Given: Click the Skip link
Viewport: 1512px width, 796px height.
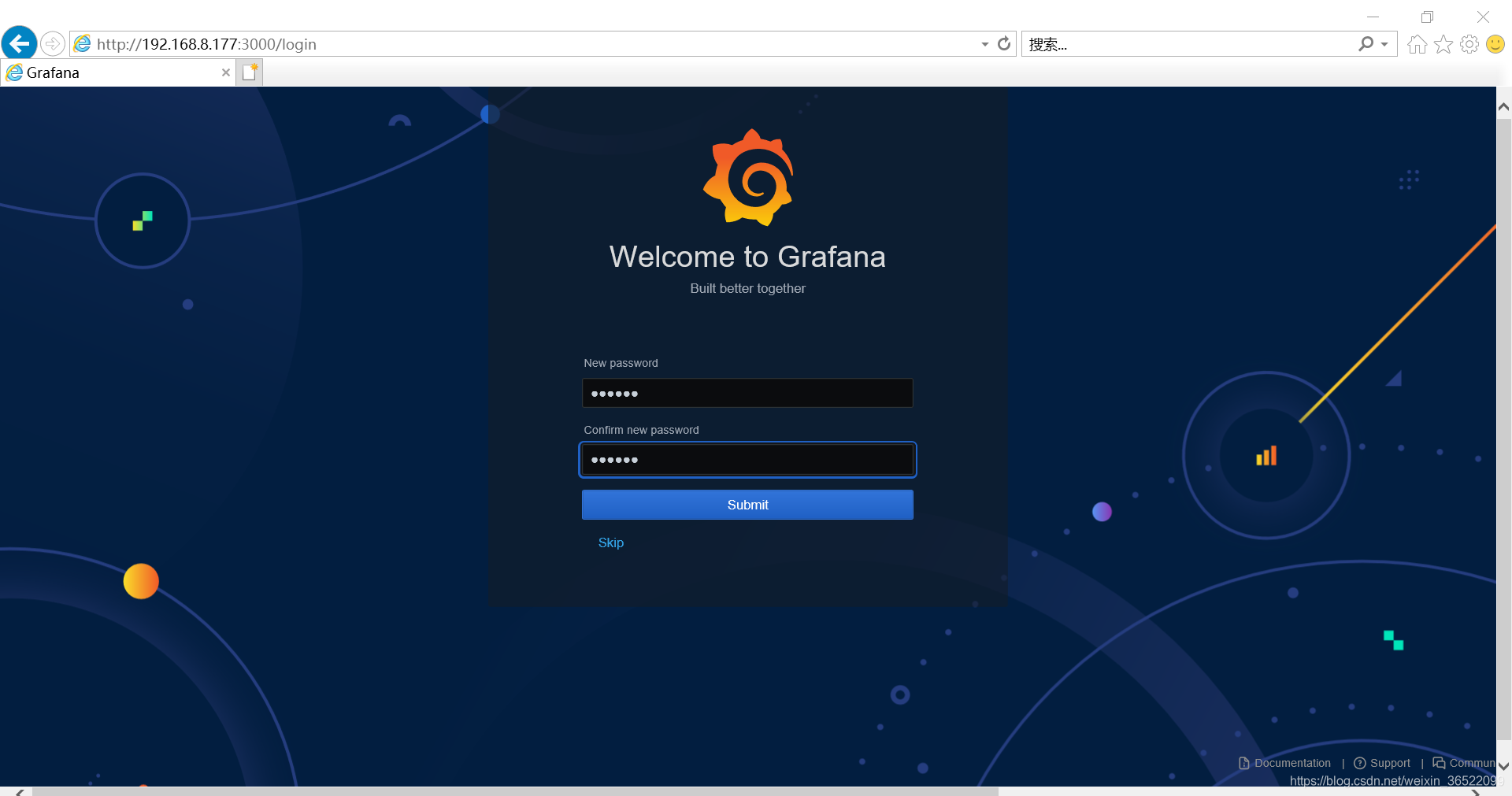Looking at the screenshot, I should coord(610,542).
